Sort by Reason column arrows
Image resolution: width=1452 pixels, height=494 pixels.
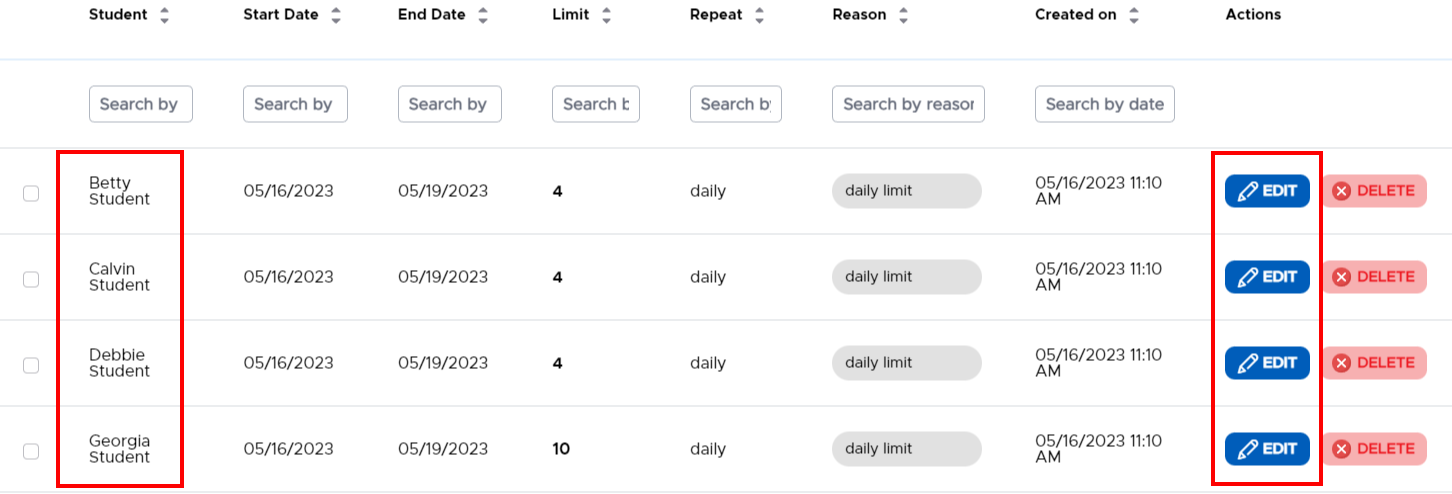pyautogui.click(x=903, y=15)
